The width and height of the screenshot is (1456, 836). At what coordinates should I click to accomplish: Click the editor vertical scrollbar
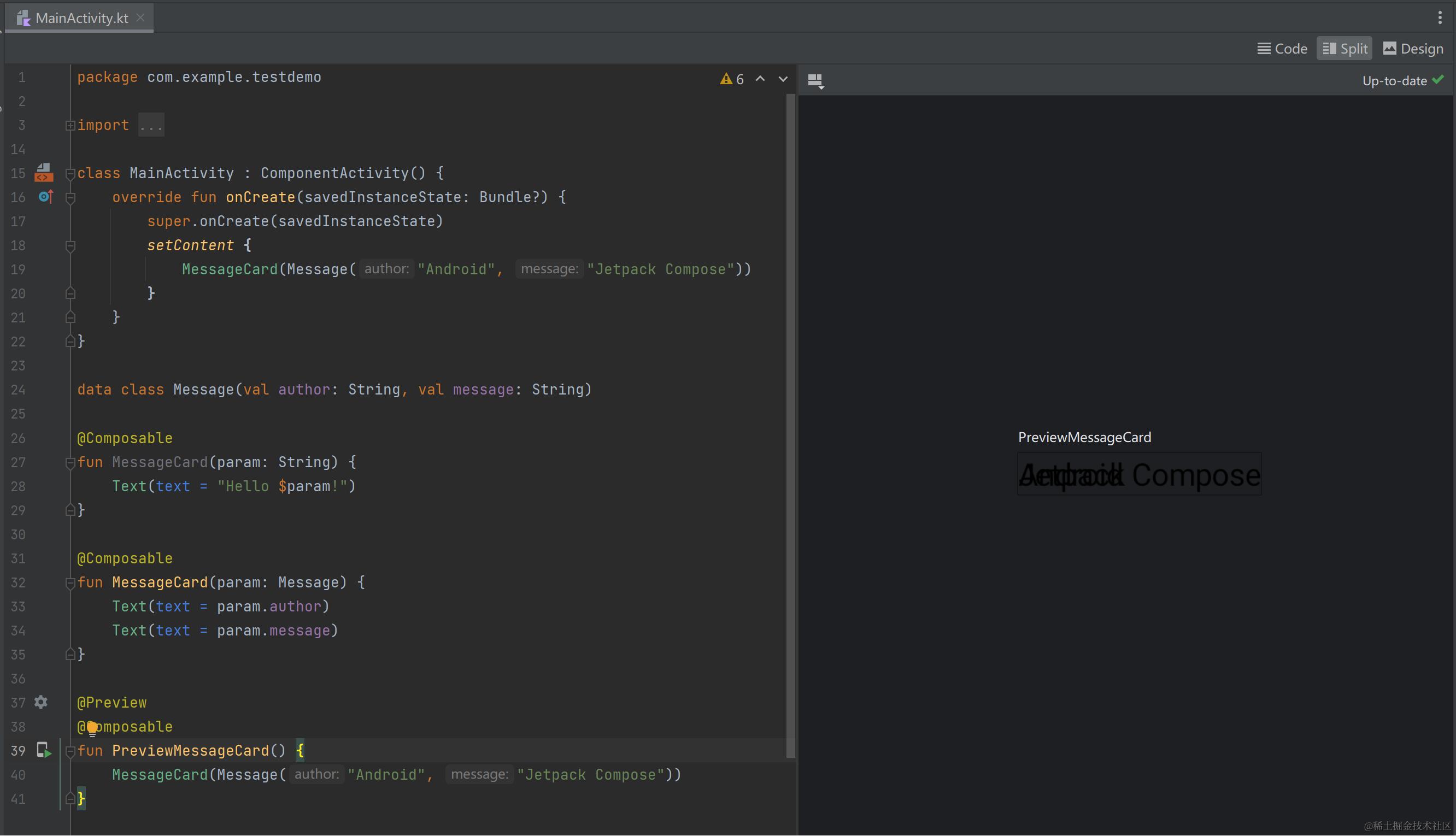coord(791,425)
